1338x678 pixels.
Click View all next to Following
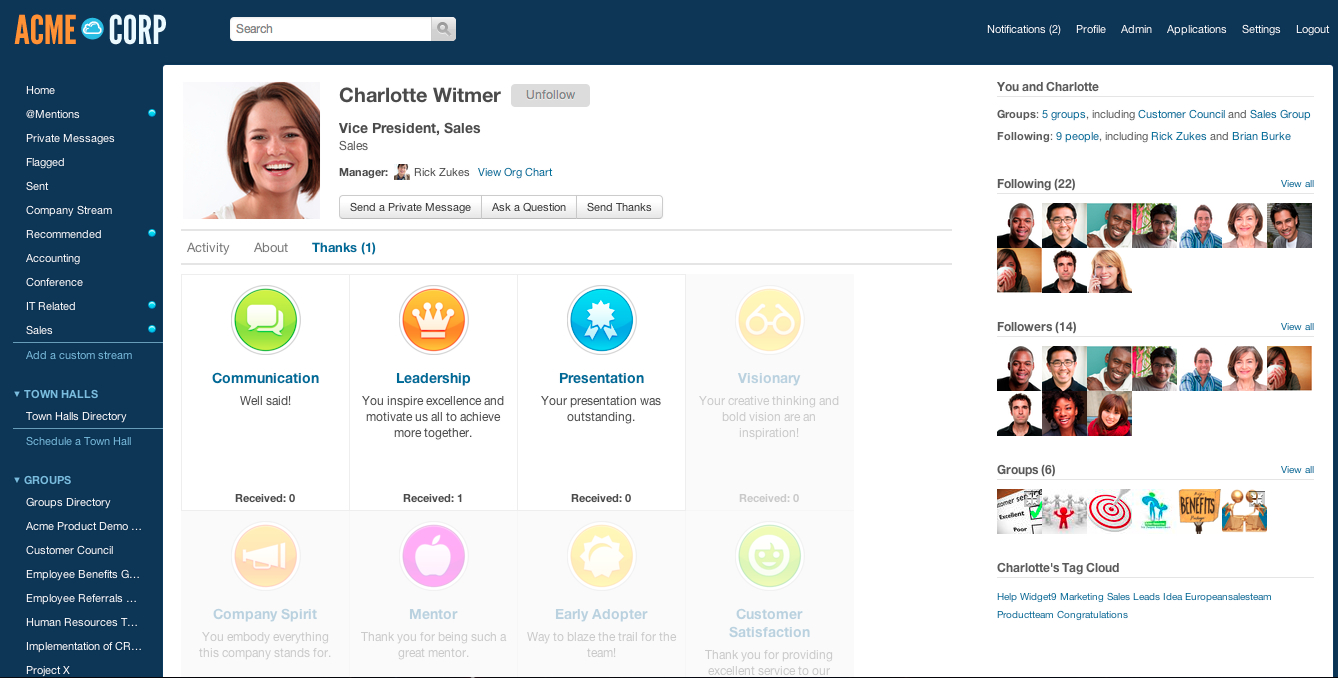(1297, 184)
